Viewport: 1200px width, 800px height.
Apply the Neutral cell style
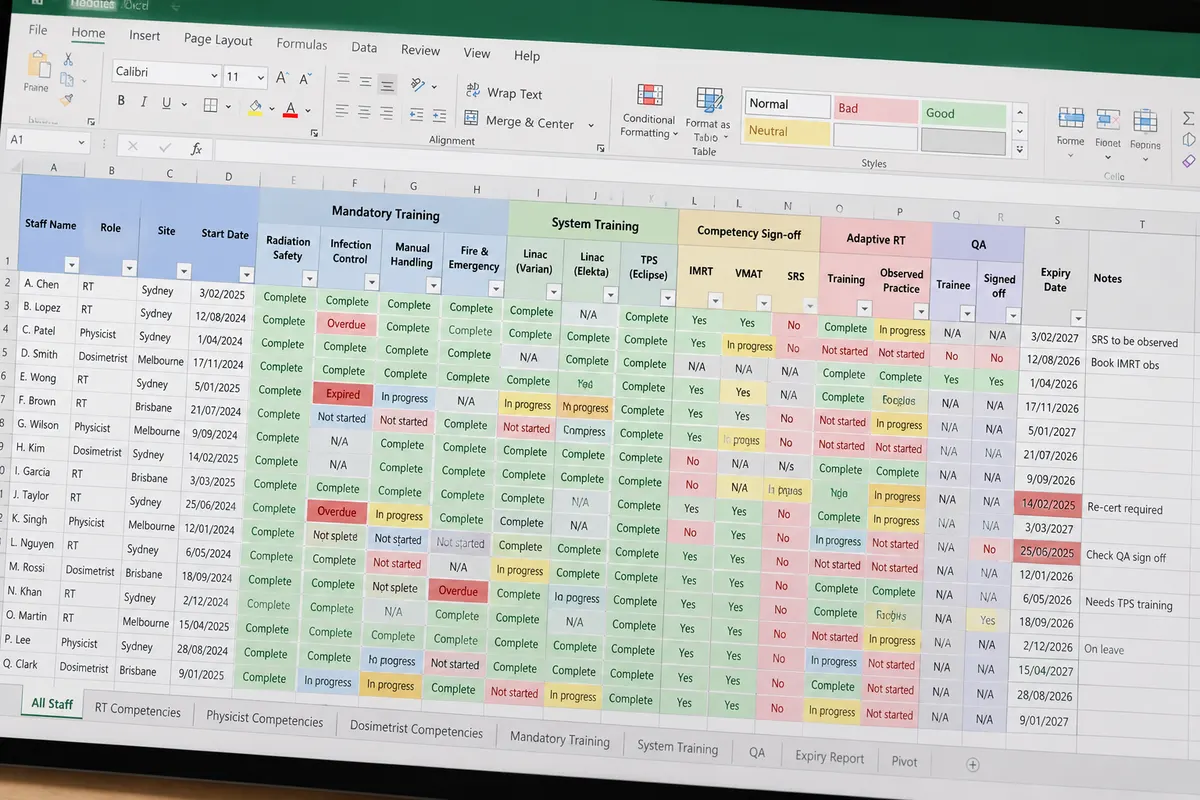786,131
